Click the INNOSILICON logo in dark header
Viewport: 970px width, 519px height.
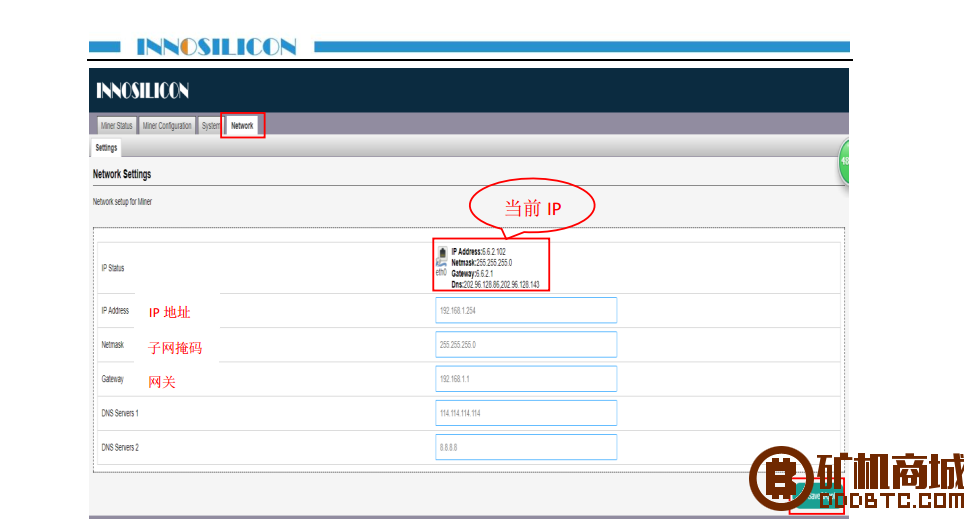tap(142, 91)
